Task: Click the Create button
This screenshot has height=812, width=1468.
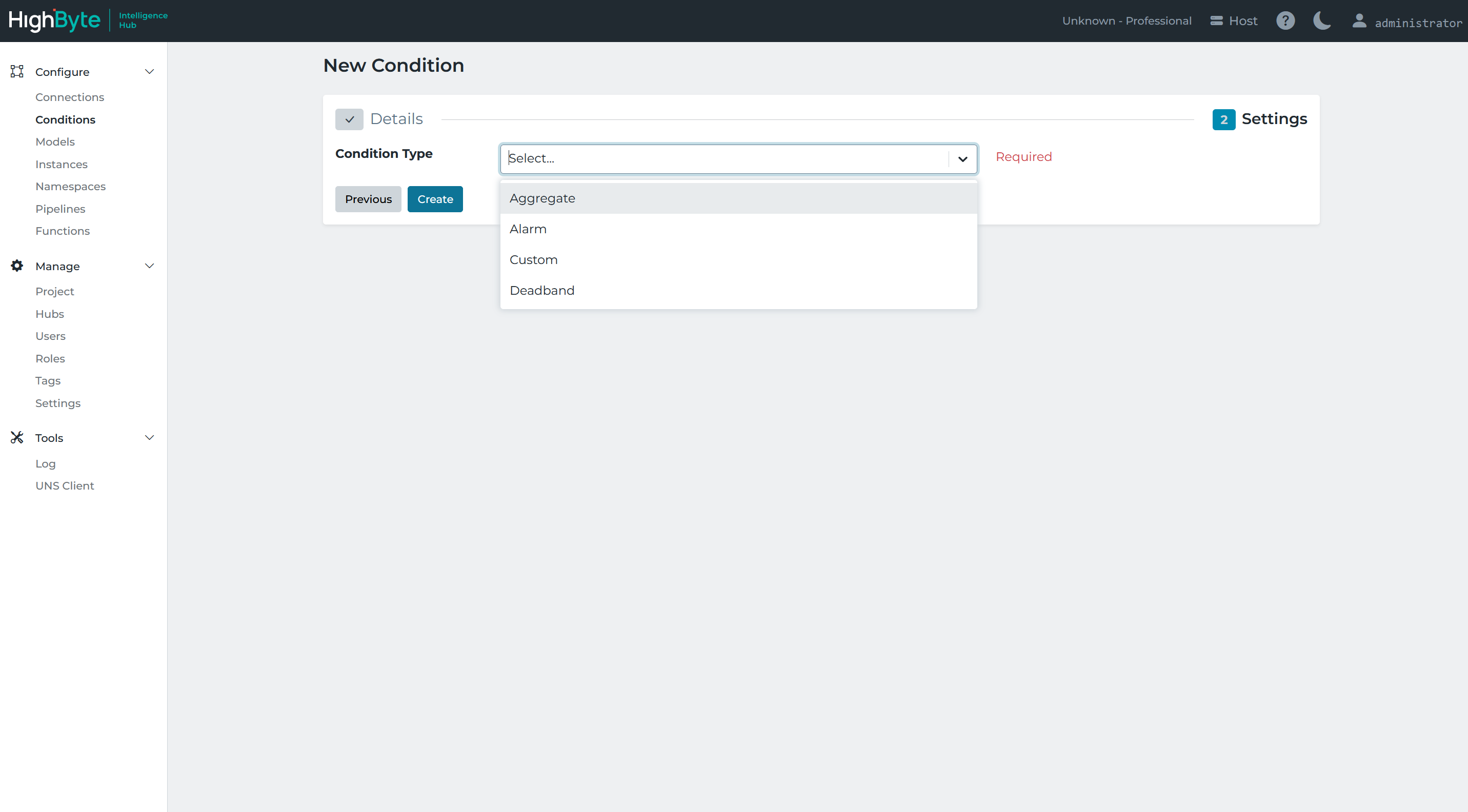Action: click(x=435, y=199)
